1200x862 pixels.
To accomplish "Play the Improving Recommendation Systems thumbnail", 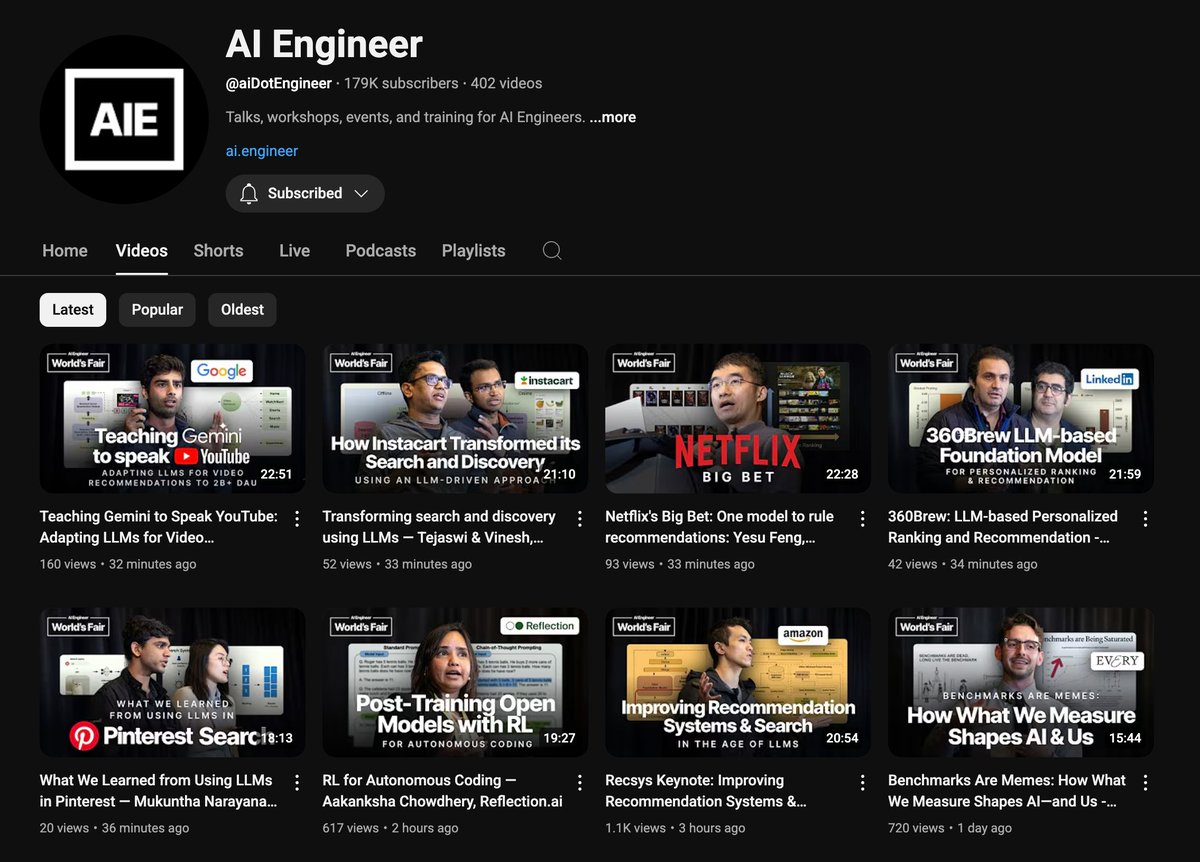I will (x=738, y=682).
